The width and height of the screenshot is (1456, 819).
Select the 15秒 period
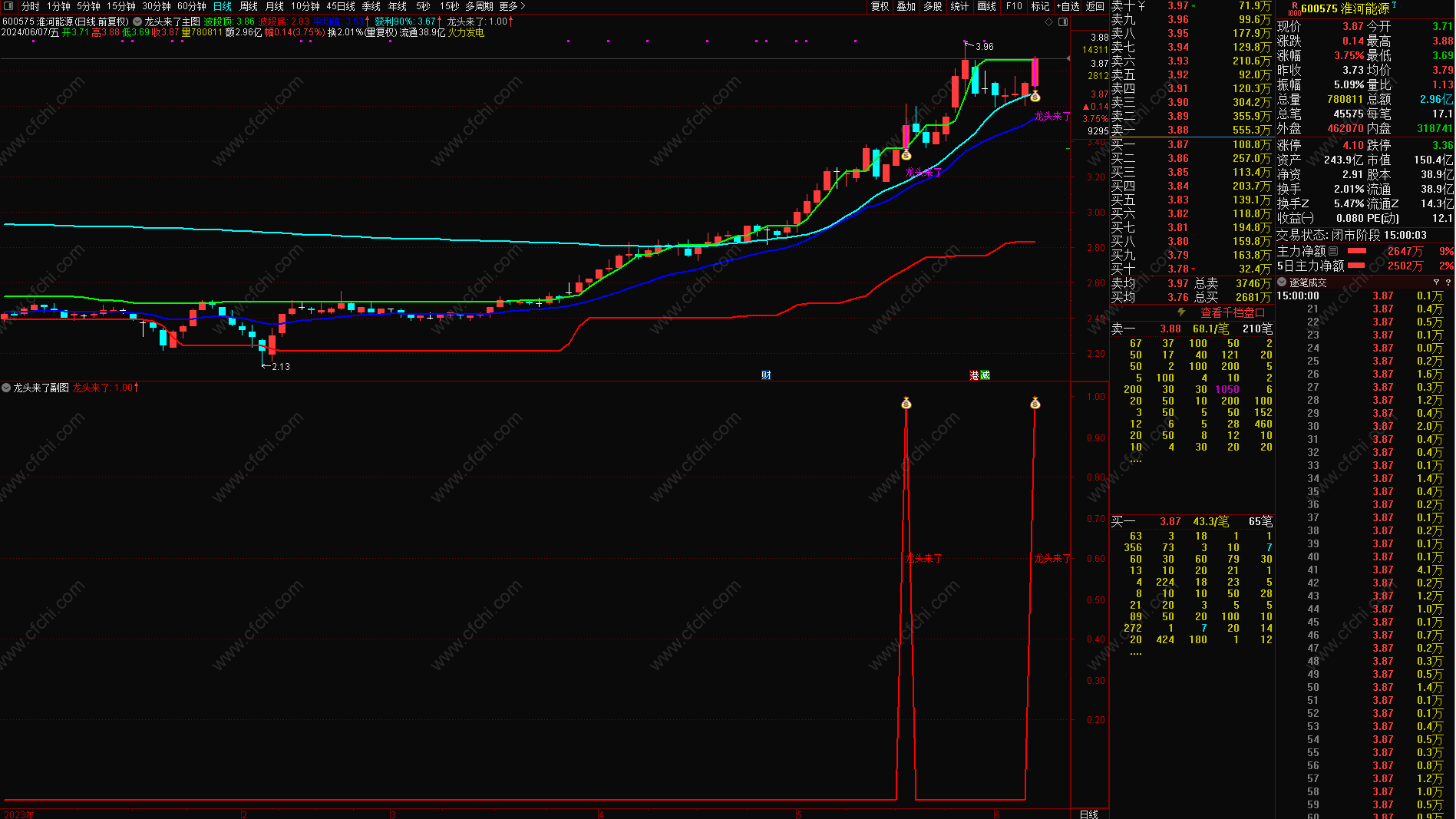[x=450, y=6]
